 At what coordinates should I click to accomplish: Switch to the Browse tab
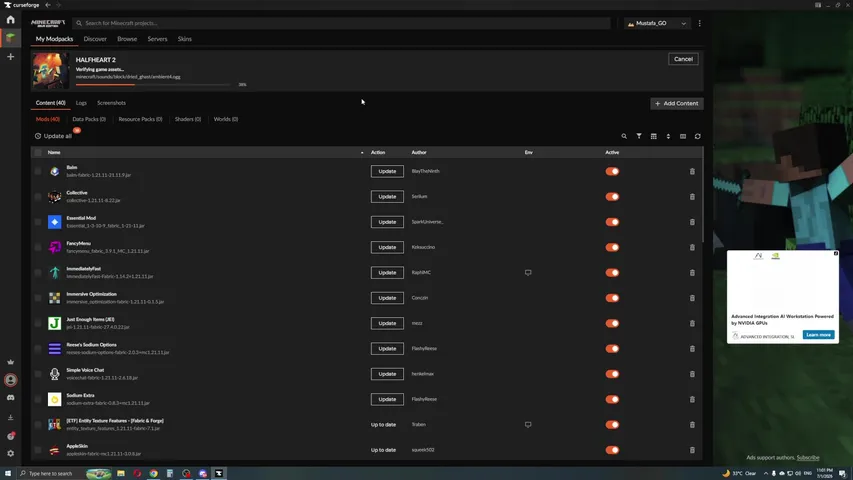point(127,39)
